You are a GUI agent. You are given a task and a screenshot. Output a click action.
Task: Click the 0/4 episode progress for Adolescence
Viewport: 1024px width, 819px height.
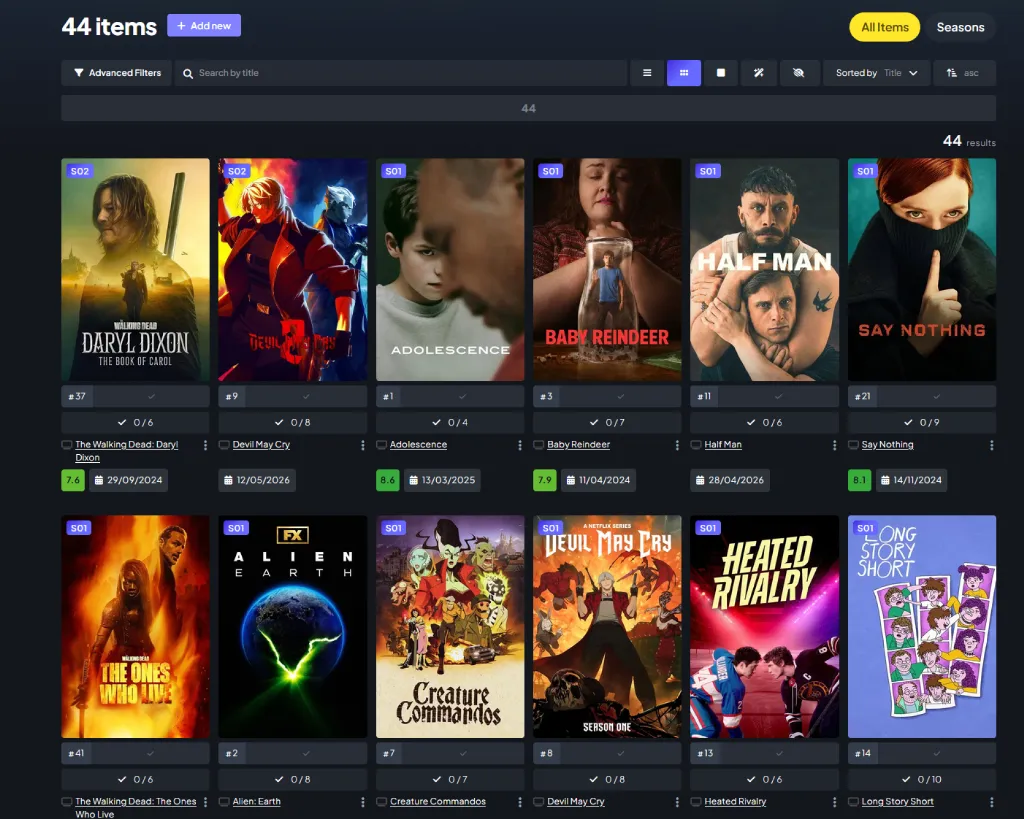[450, 423]
